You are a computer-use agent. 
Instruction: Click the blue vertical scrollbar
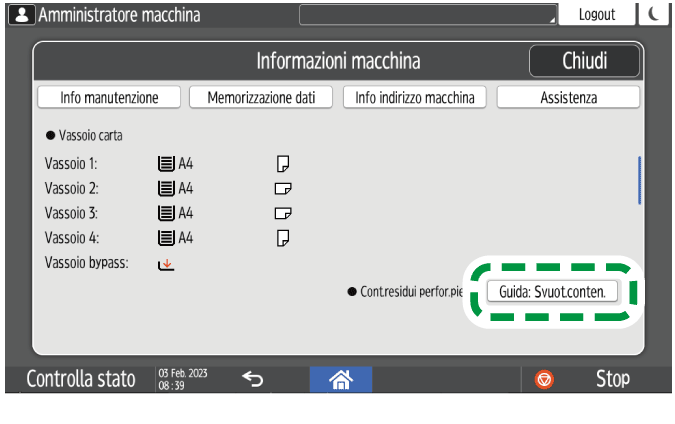(639, 180)
